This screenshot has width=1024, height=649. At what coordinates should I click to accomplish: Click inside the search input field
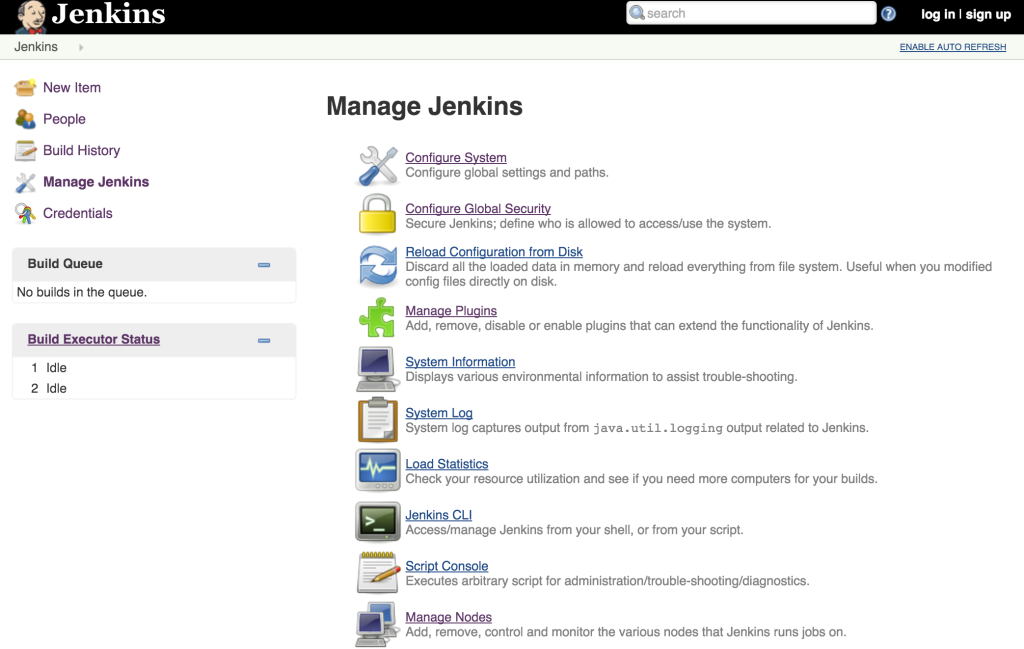click(x=750, y=13)
